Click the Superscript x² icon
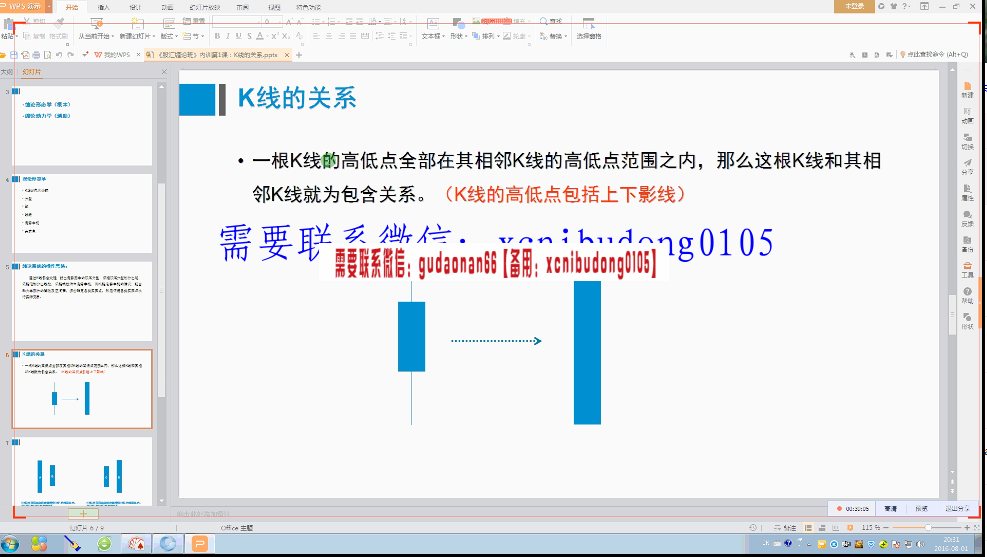The width and height of the screenshot is (987, 557). (274, 37)
